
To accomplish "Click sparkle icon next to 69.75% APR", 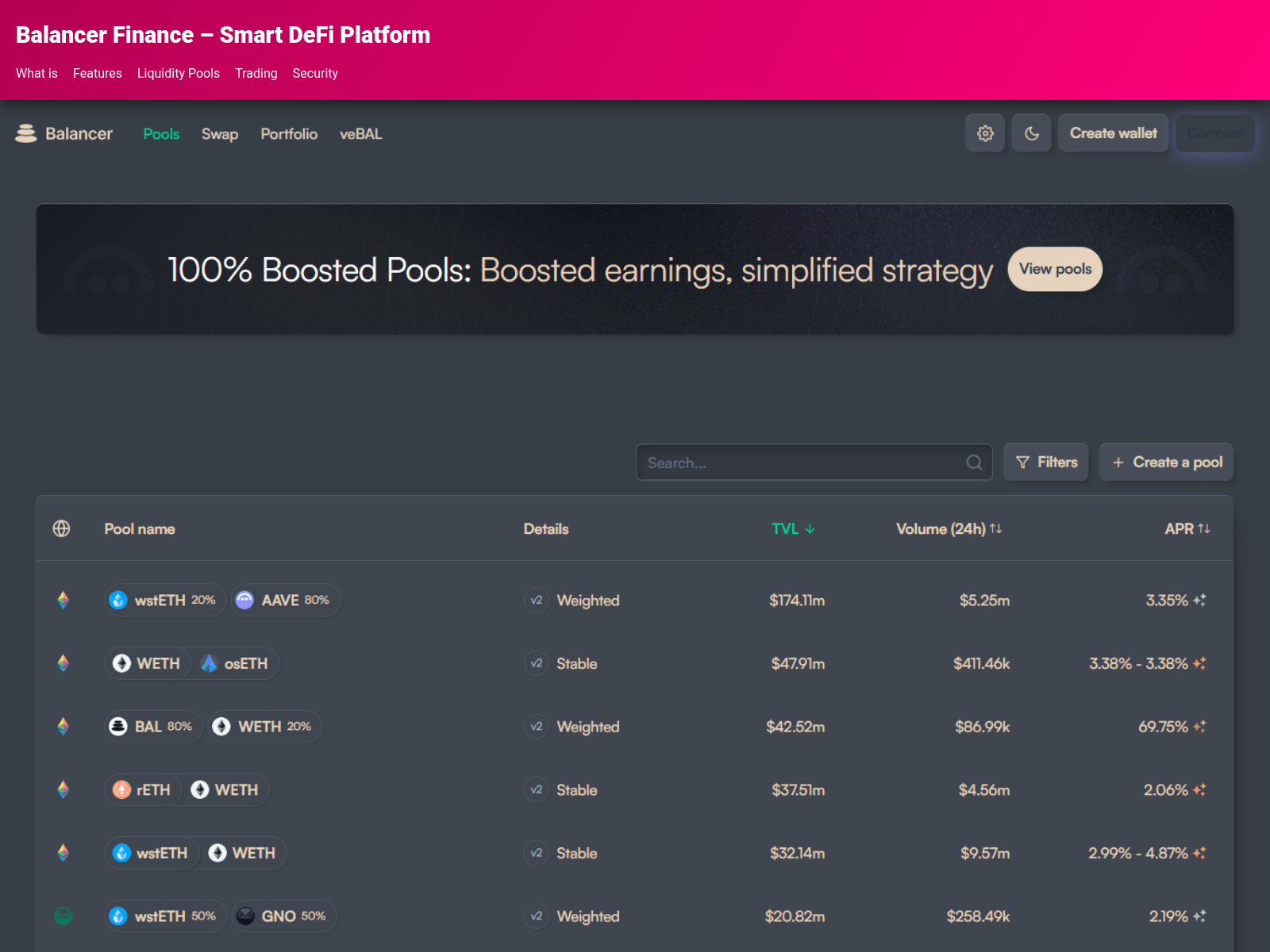I will click(1199, 727).
